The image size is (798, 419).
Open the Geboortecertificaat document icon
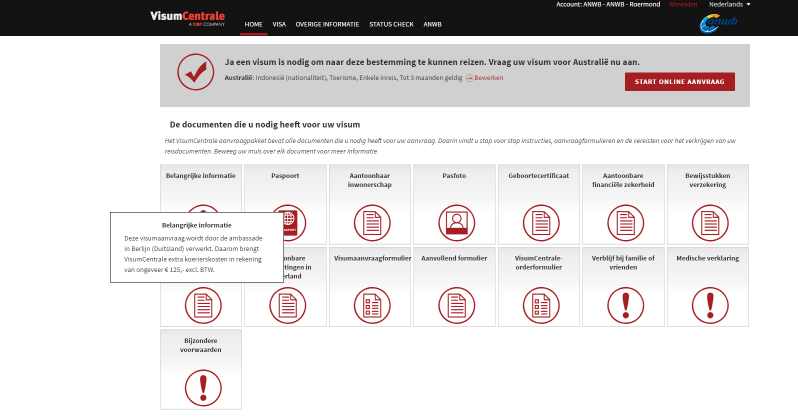coord(539,220)
